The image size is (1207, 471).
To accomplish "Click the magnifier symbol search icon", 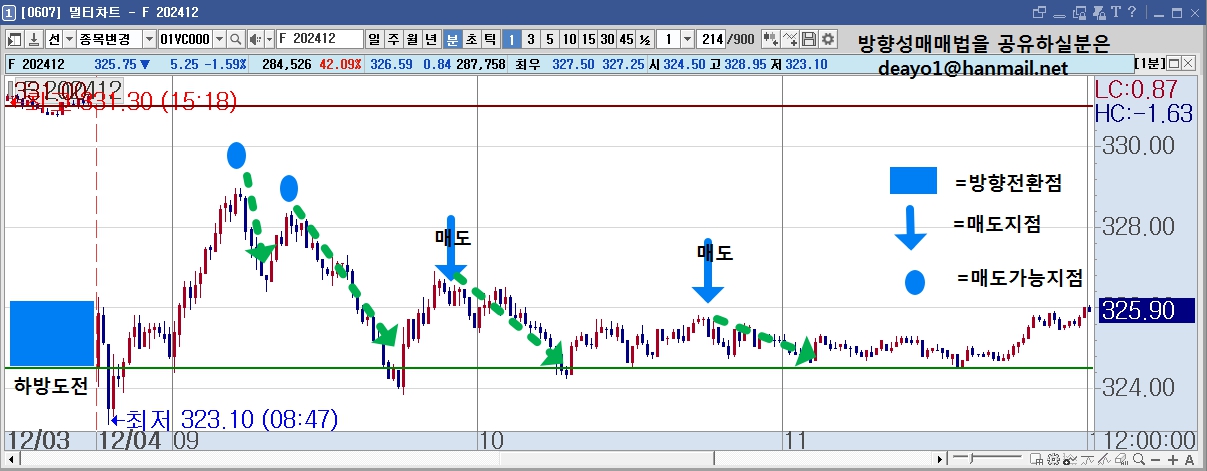I will [236, 39].
